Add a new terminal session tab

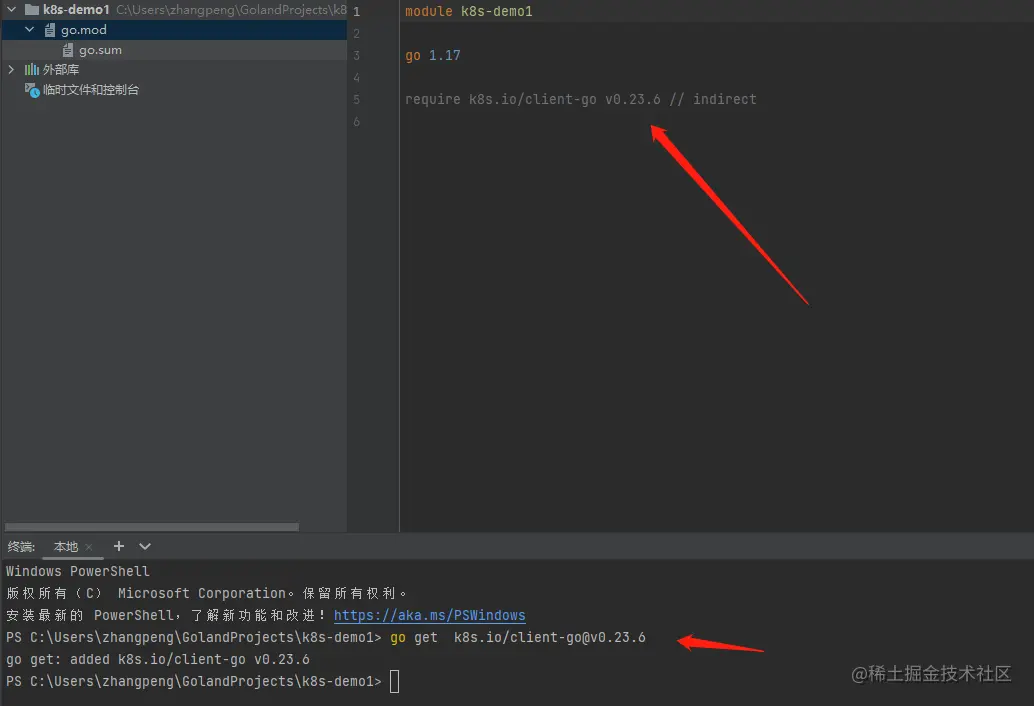click(x=119, y=546)
